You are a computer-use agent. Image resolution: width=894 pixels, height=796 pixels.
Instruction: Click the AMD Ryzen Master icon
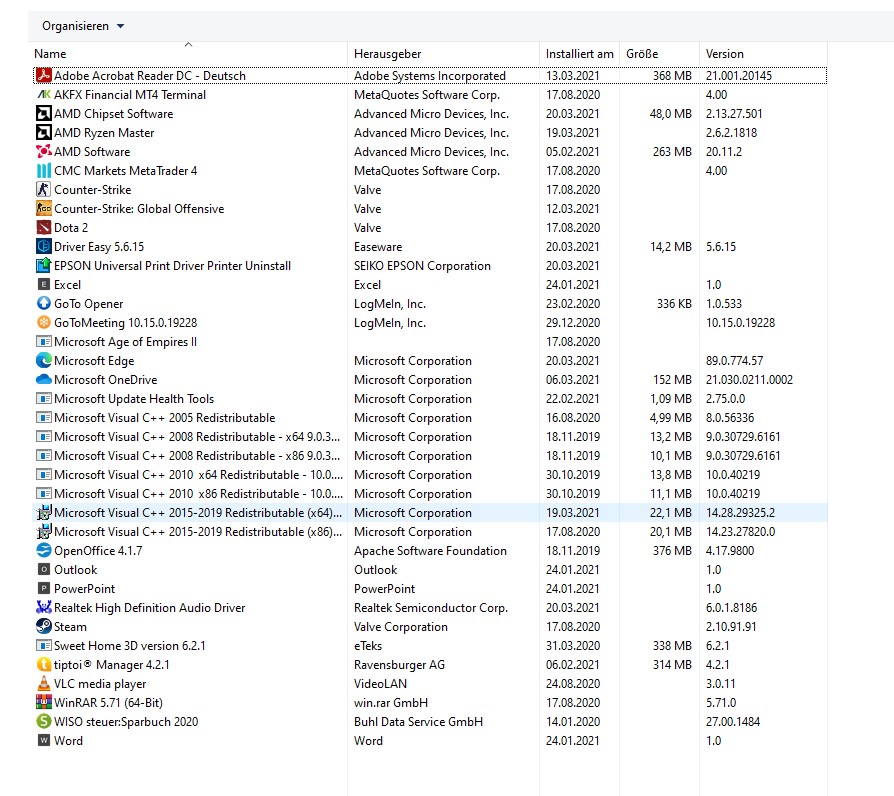click(43, 133)
